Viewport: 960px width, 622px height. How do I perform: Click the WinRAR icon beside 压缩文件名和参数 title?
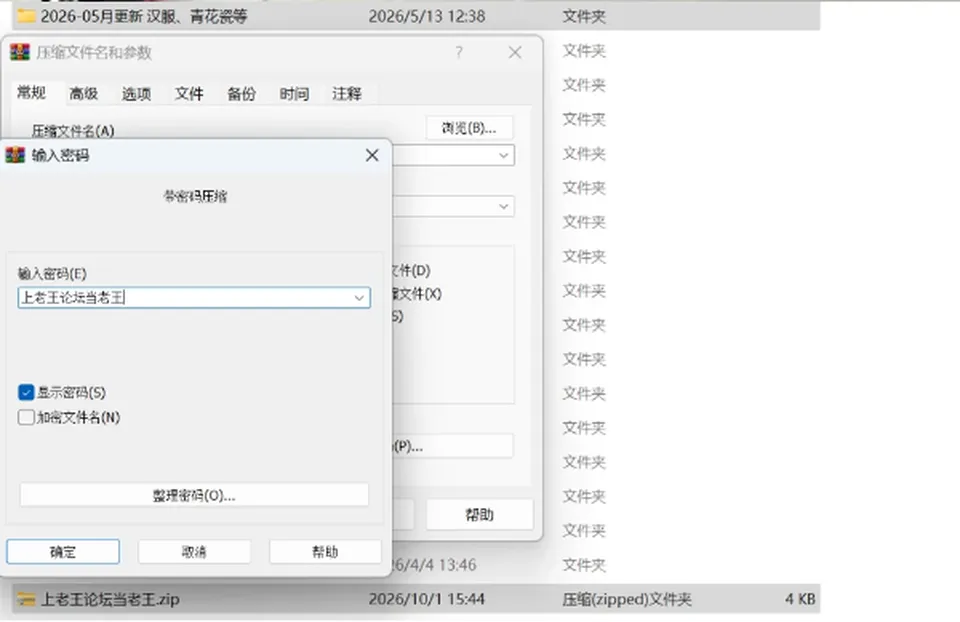[20, 53]
